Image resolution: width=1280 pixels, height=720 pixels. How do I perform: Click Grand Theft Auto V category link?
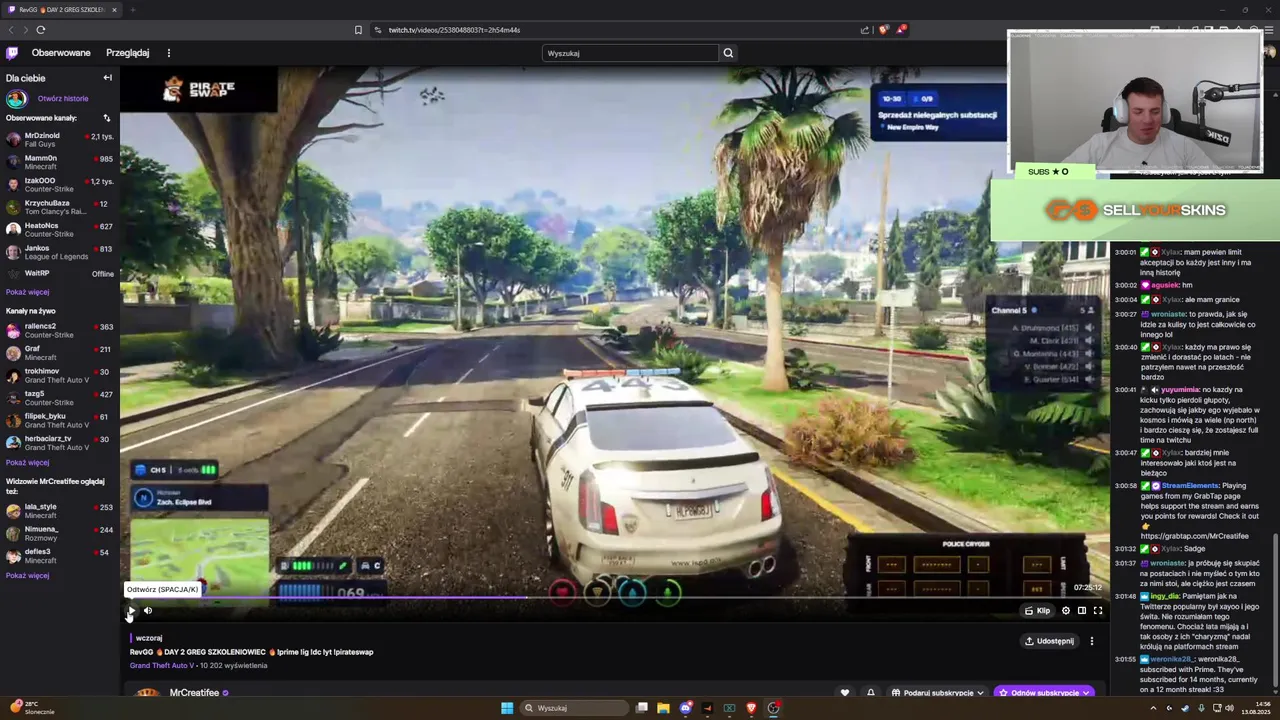162,665
